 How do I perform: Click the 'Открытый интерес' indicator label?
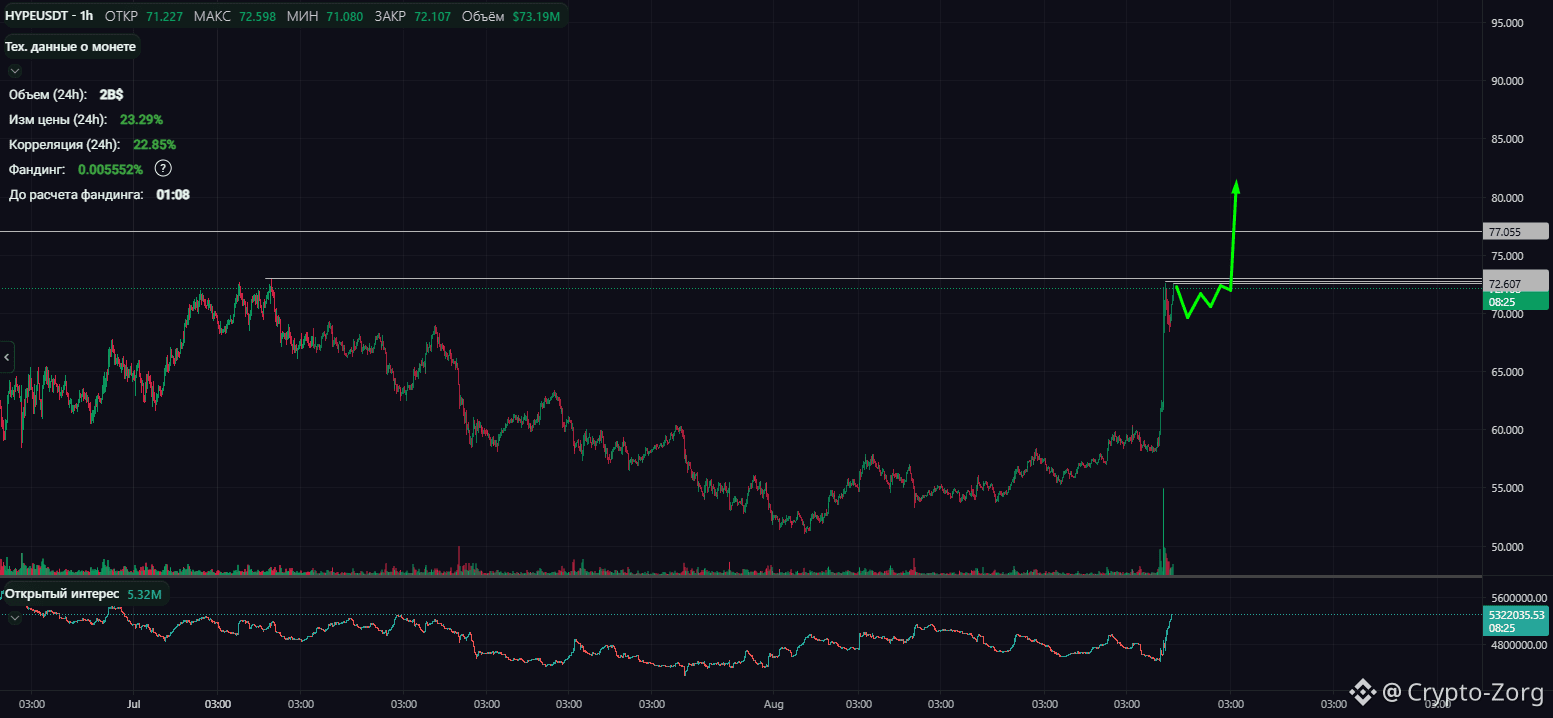pyautogui.click(x=62, y=594)
